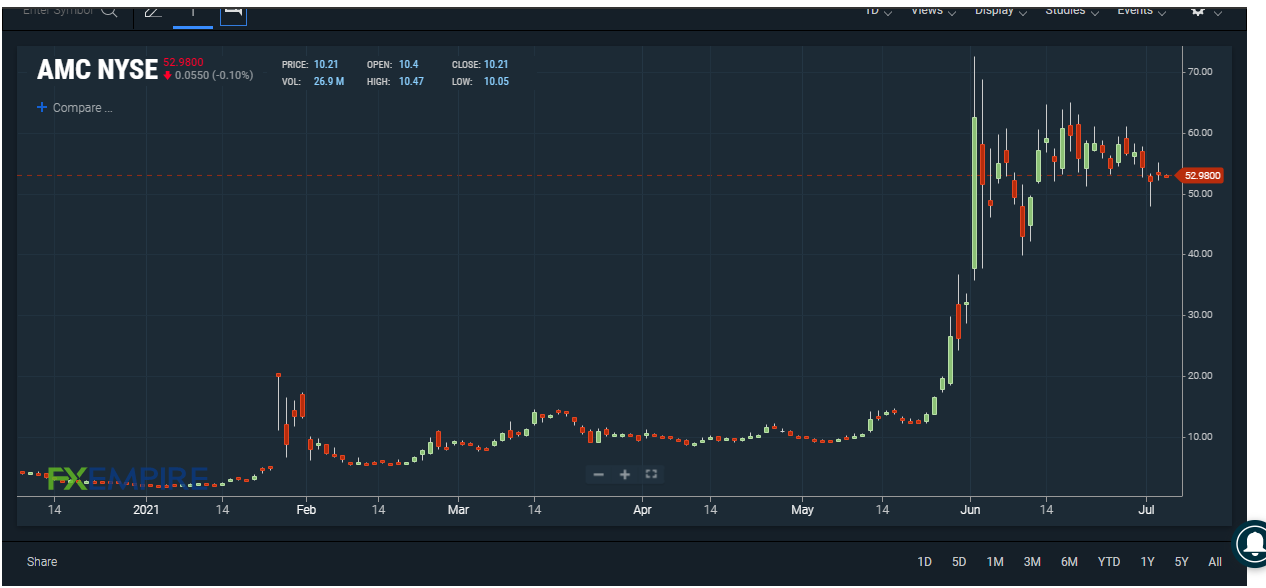The width and height of the screenshot is (1266, 588).
Task: Click the red down arrow next to 0.0550
Action: click(x=168, y=76)
